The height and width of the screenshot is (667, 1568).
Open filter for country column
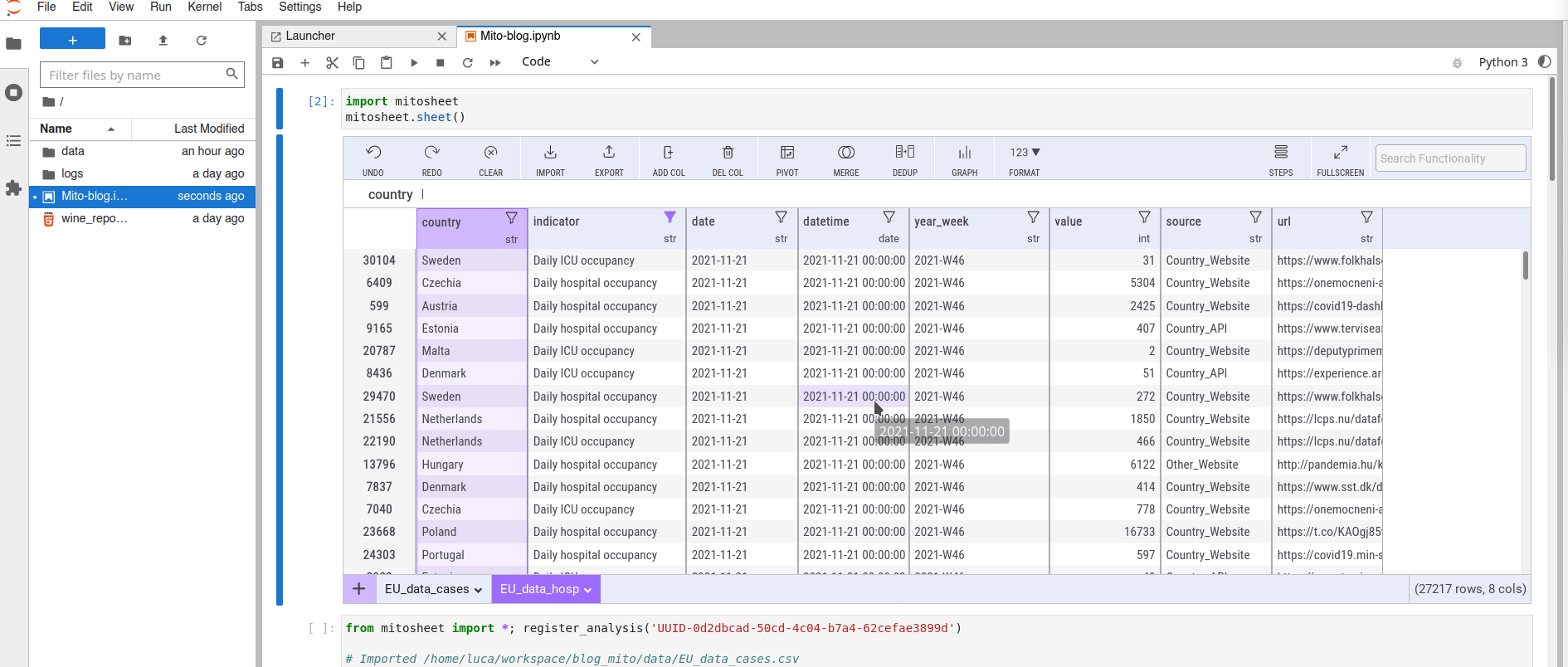coord(512,218)
